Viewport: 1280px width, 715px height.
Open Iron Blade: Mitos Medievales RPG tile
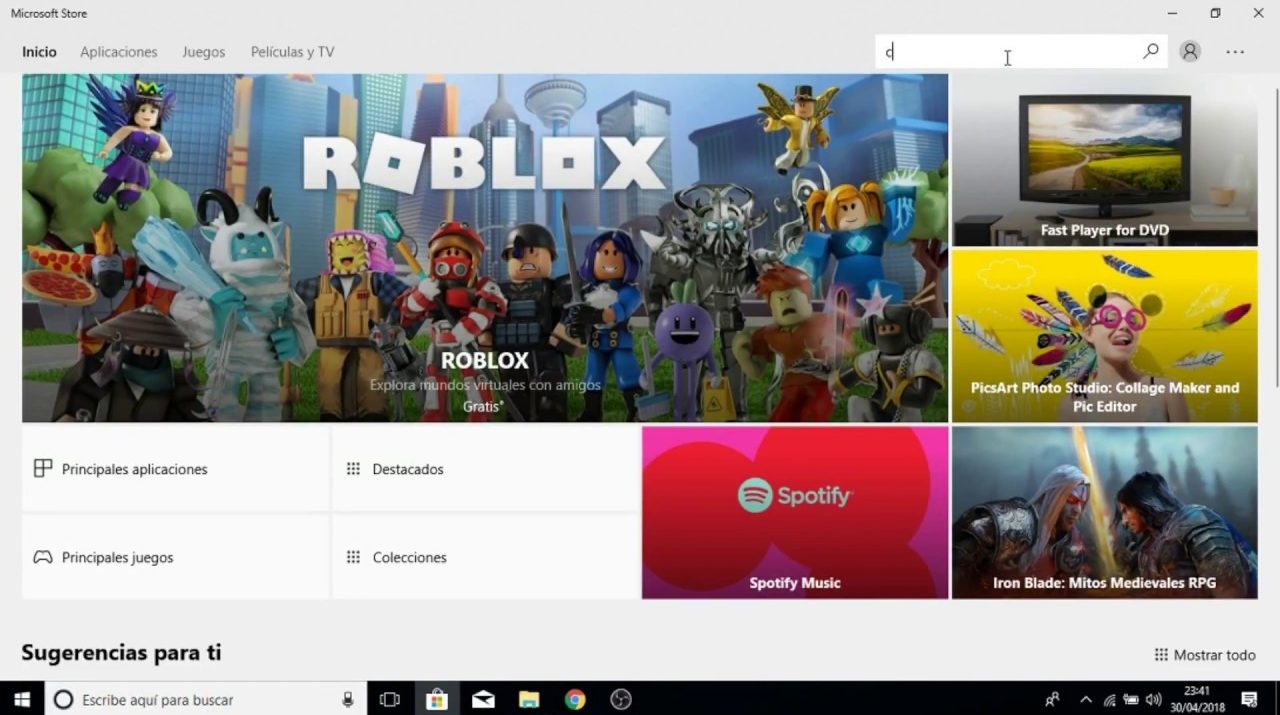click(1104, 513)
